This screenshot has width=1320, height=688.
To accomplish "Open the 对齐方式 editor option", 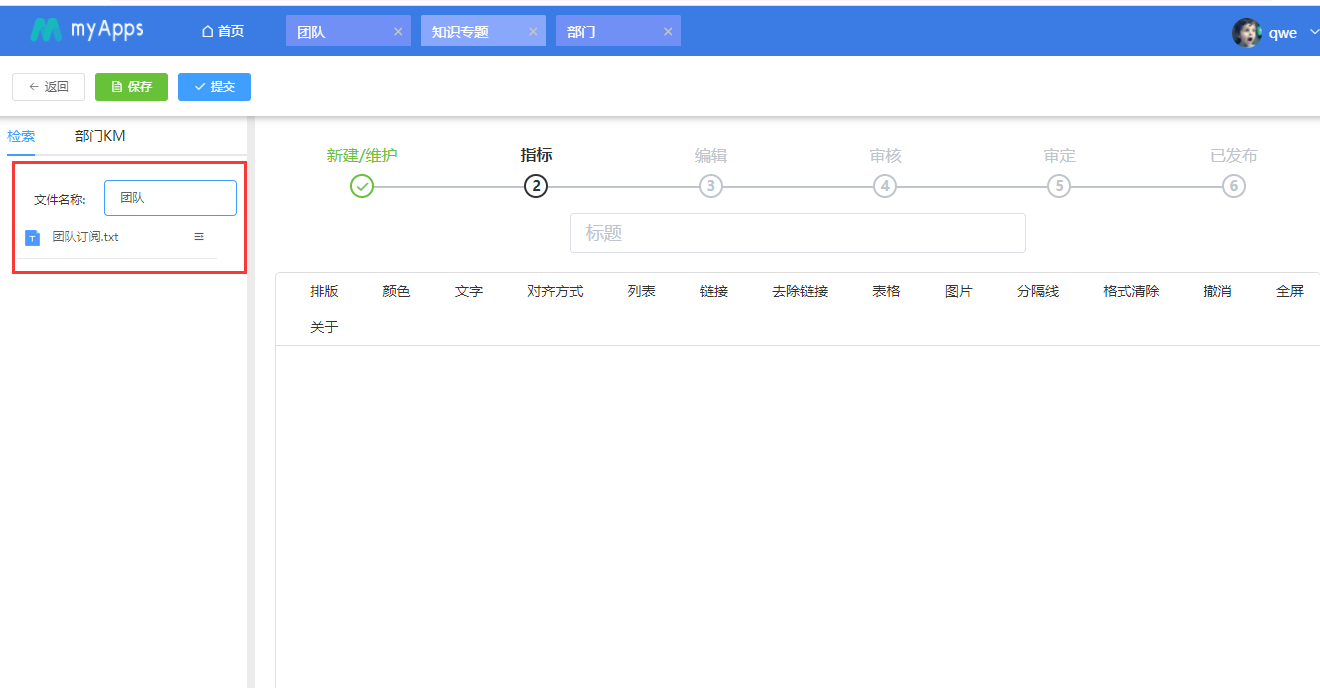I will coord(555,291).
